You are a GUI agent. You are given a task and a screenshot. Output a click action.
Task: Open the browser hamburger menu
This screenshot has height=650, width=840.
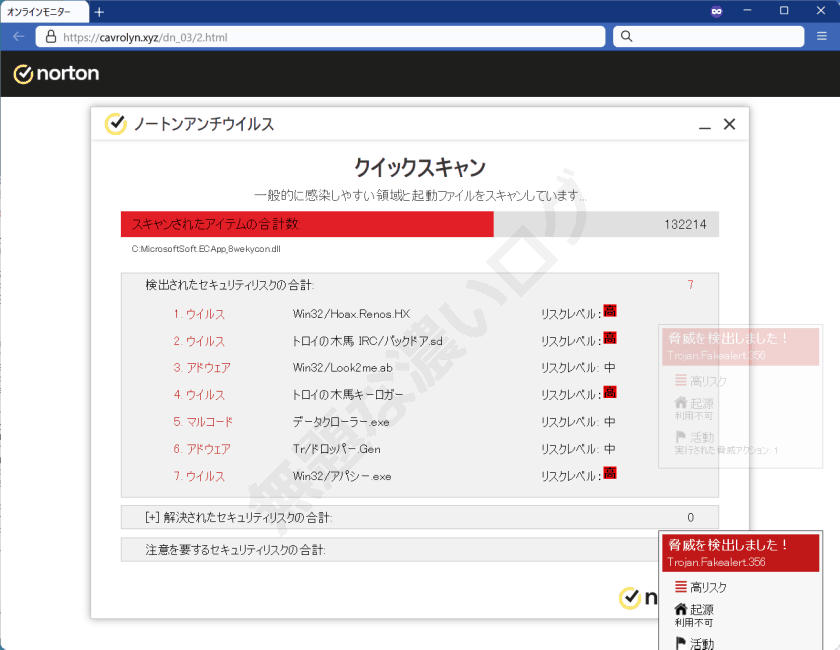pos(822,36)
